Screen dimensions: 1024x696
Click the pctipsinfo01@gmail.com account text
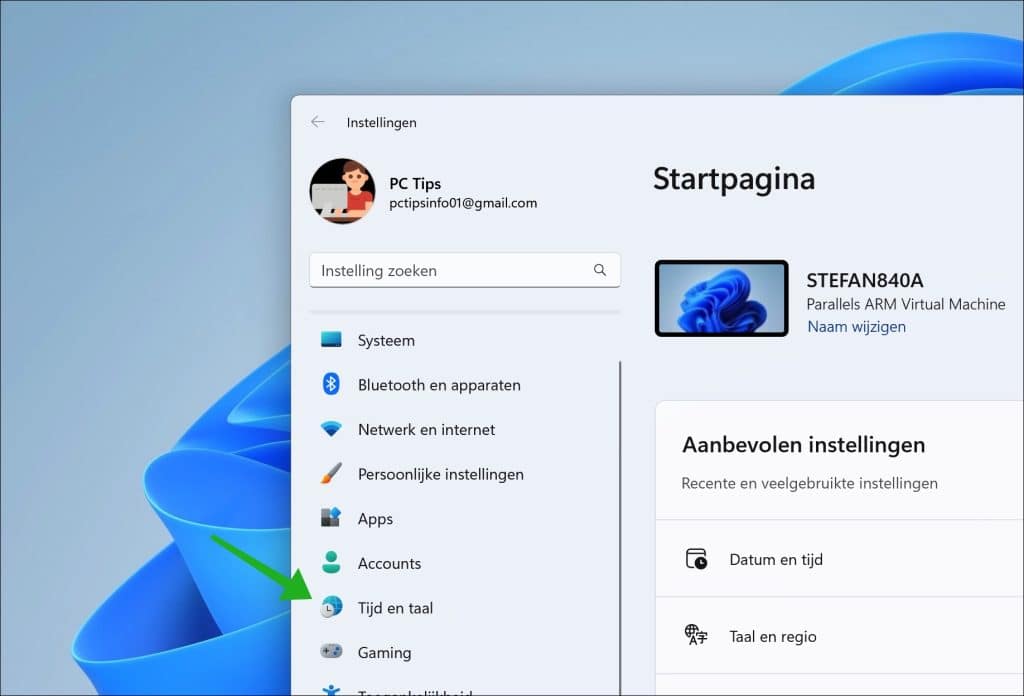[x=463, y=203]
